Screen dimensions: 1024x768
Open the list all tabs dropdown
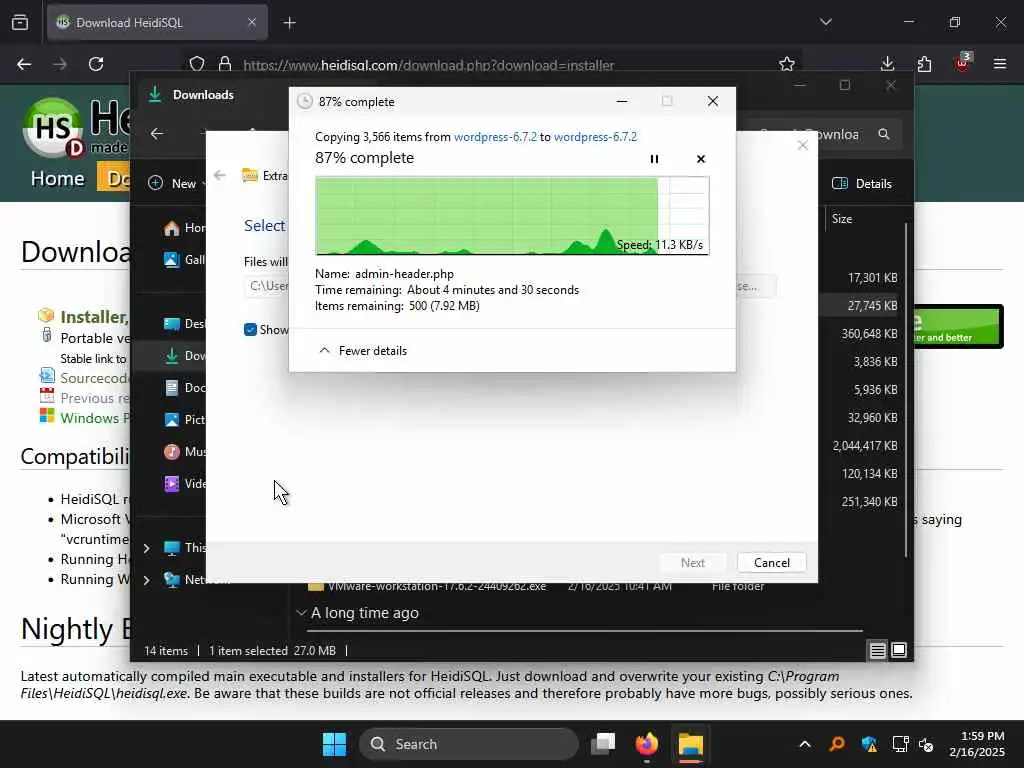pyautogui.click(x=825, y=22)
